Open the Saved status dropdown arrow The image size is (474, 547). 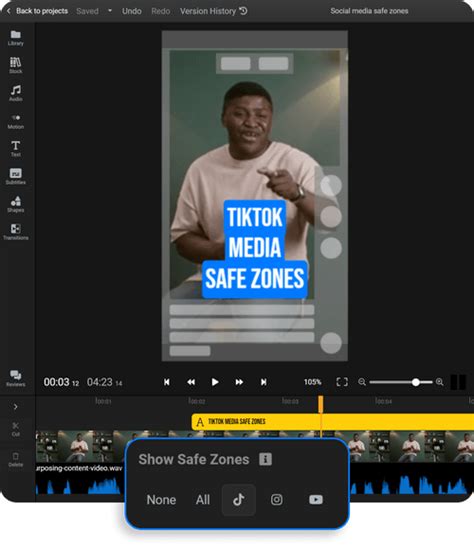click(x=110, y=11)
